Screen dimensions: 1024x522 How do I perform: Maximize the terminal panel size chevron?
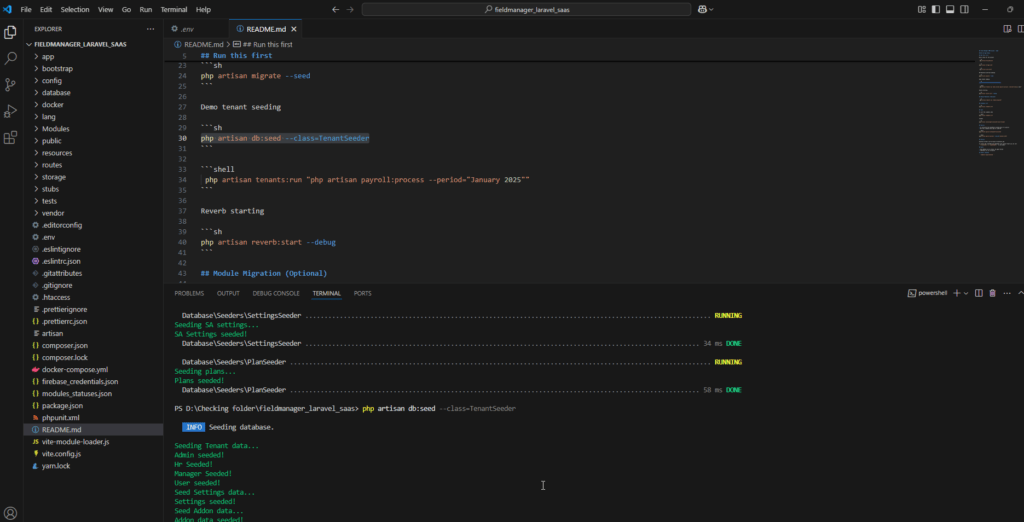point(1020,293)
